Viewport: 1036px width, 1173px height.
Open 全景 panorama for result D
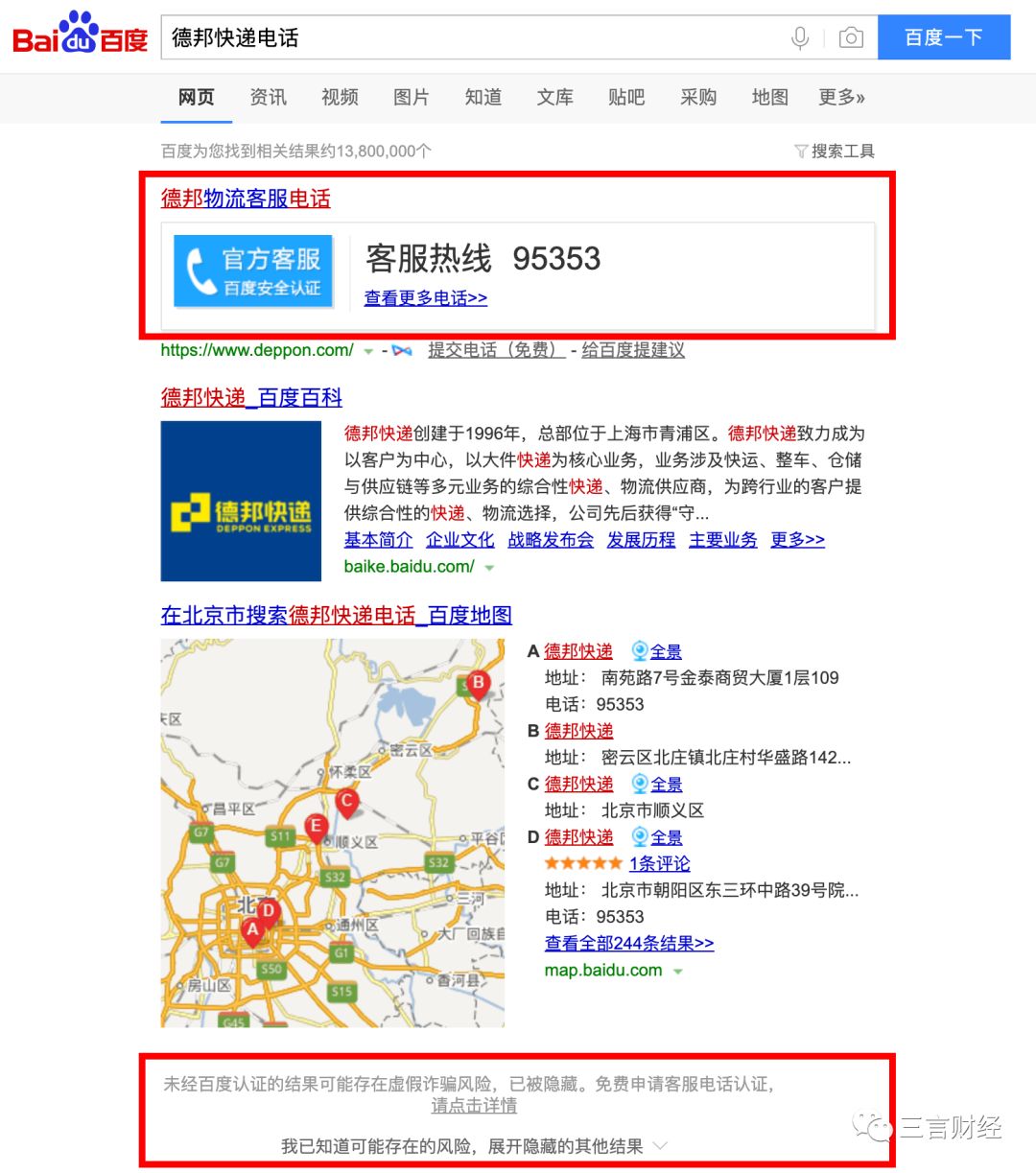[x=657, y=837]
